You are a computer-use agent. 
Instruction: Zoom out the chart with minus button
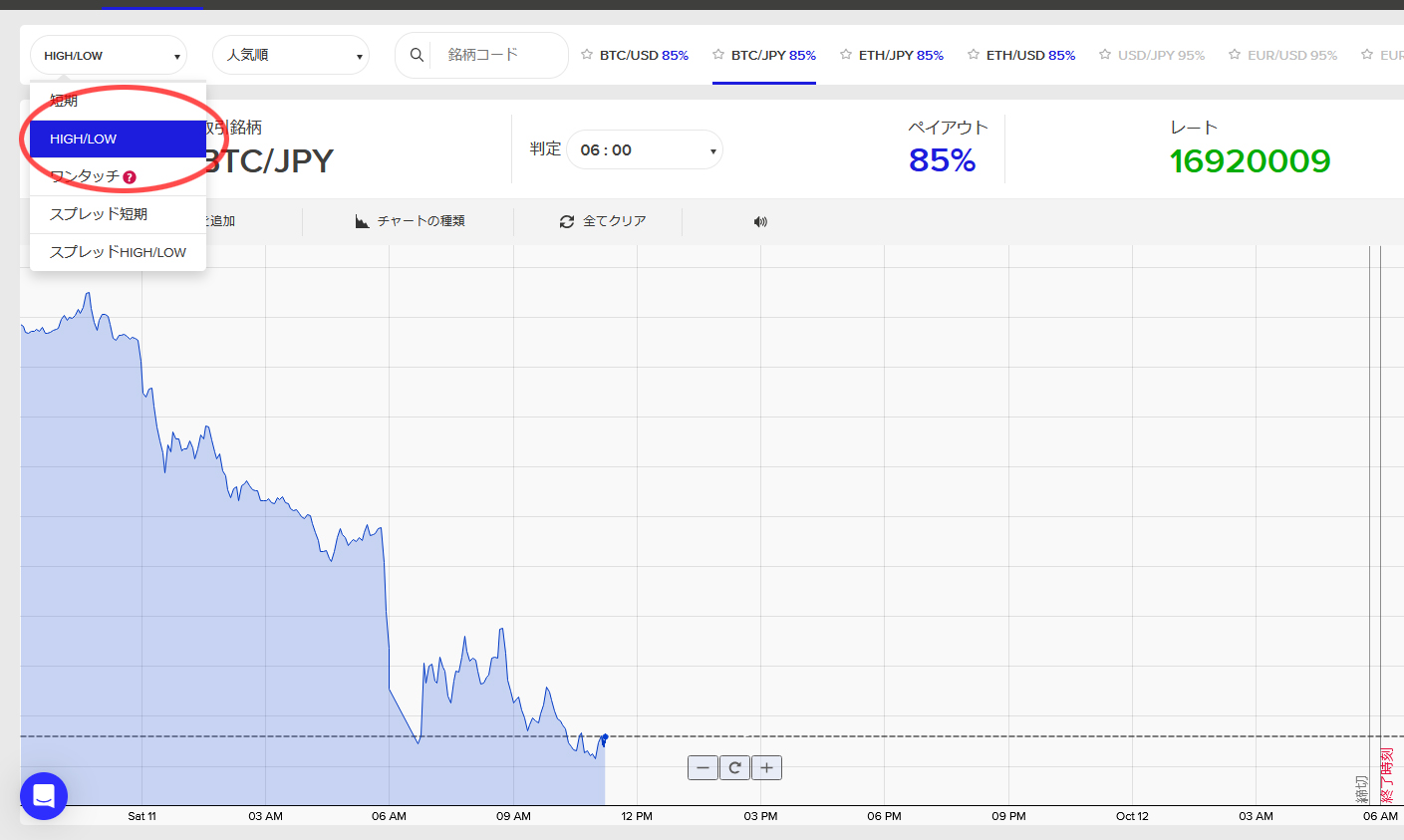pos(702,767)
